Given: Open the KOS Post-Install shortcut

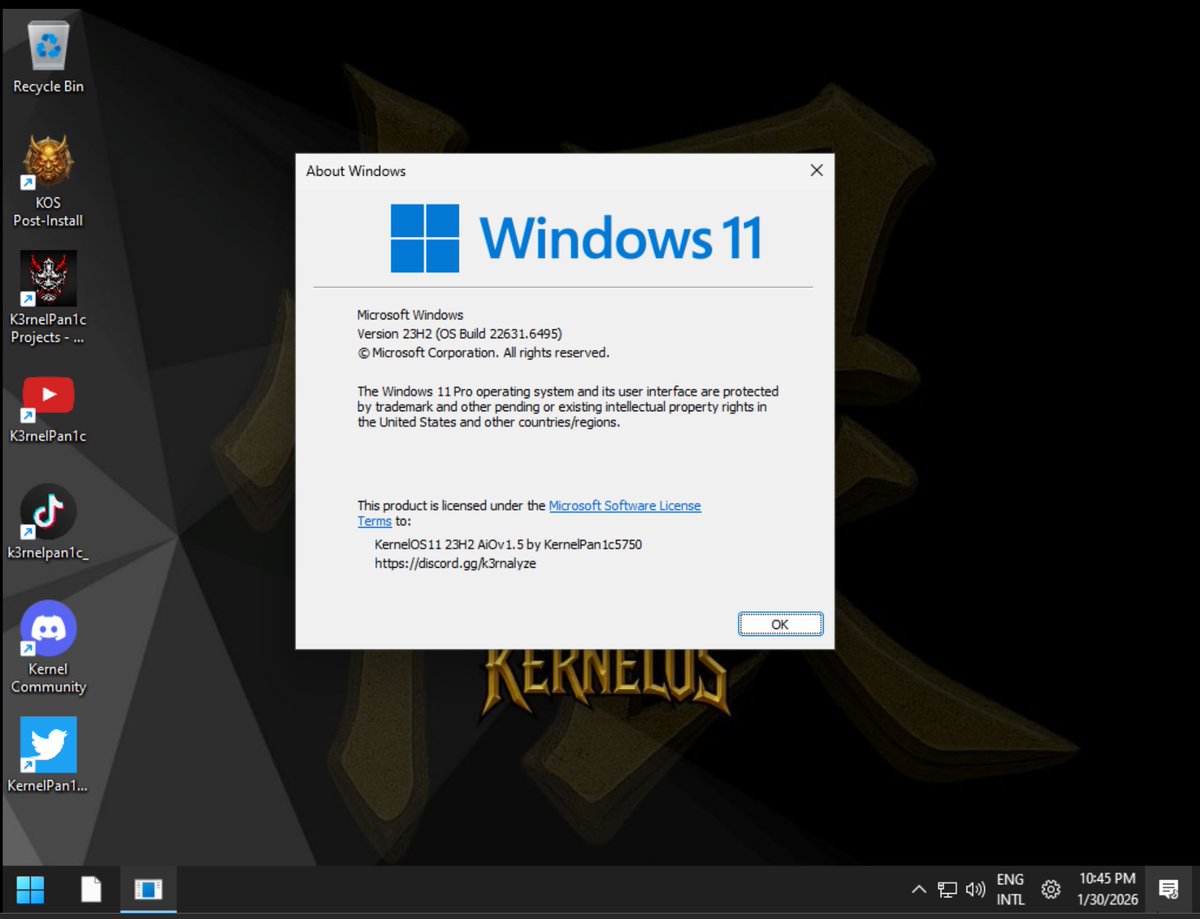Looking at the screenshot, I should [48, 181].
